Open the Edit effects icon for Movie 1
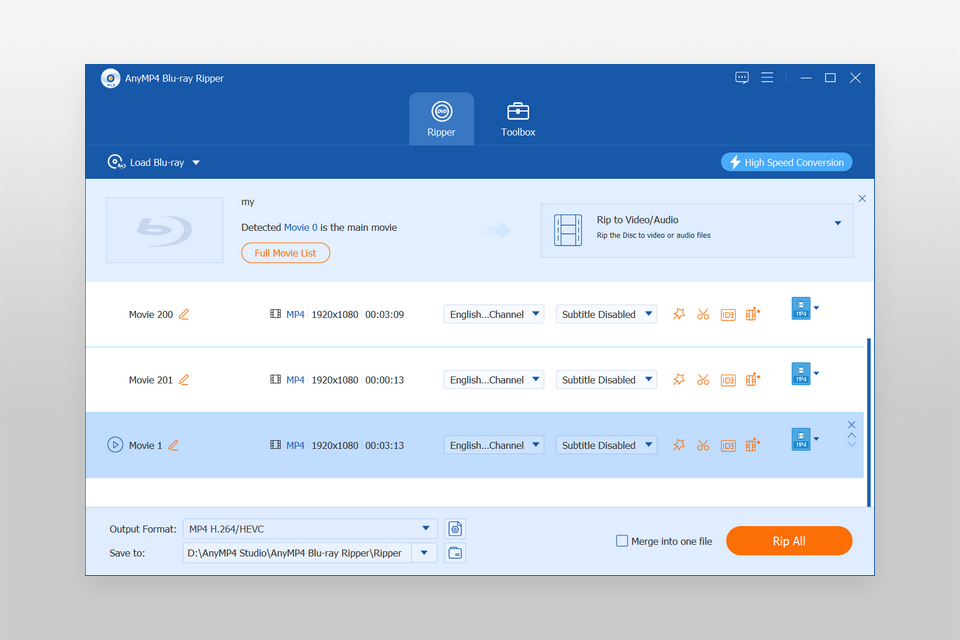This screenshot has height=640, width=960. [x=679, y=445]
